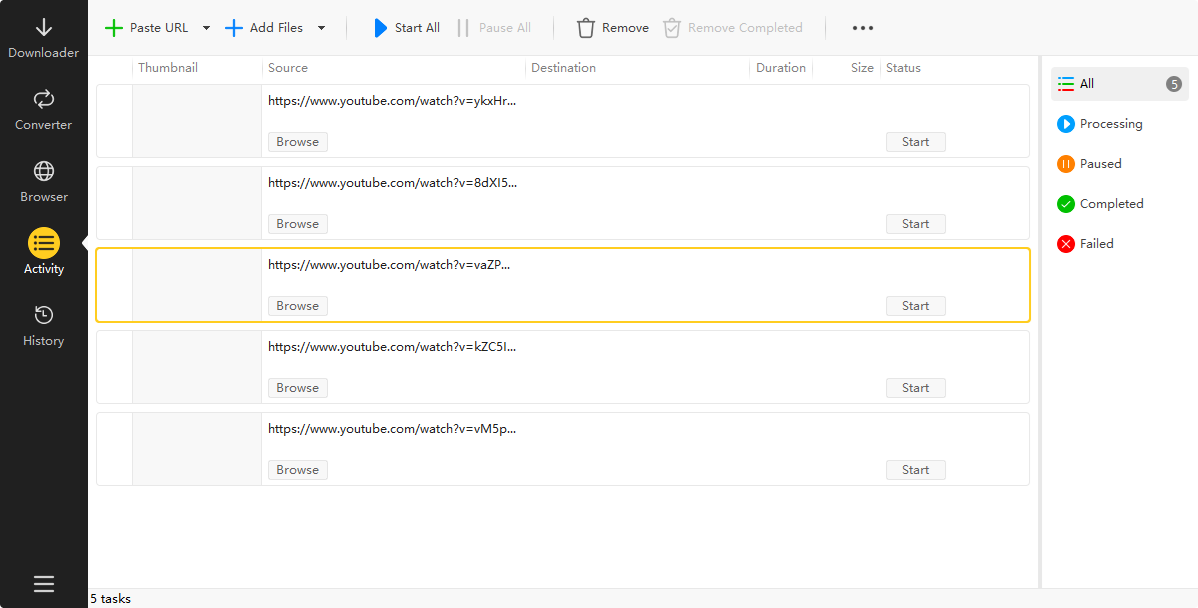Screen dimensions: 1198x608
Task: Show Paused tasks filter
Action: (x=1100, y=164)
